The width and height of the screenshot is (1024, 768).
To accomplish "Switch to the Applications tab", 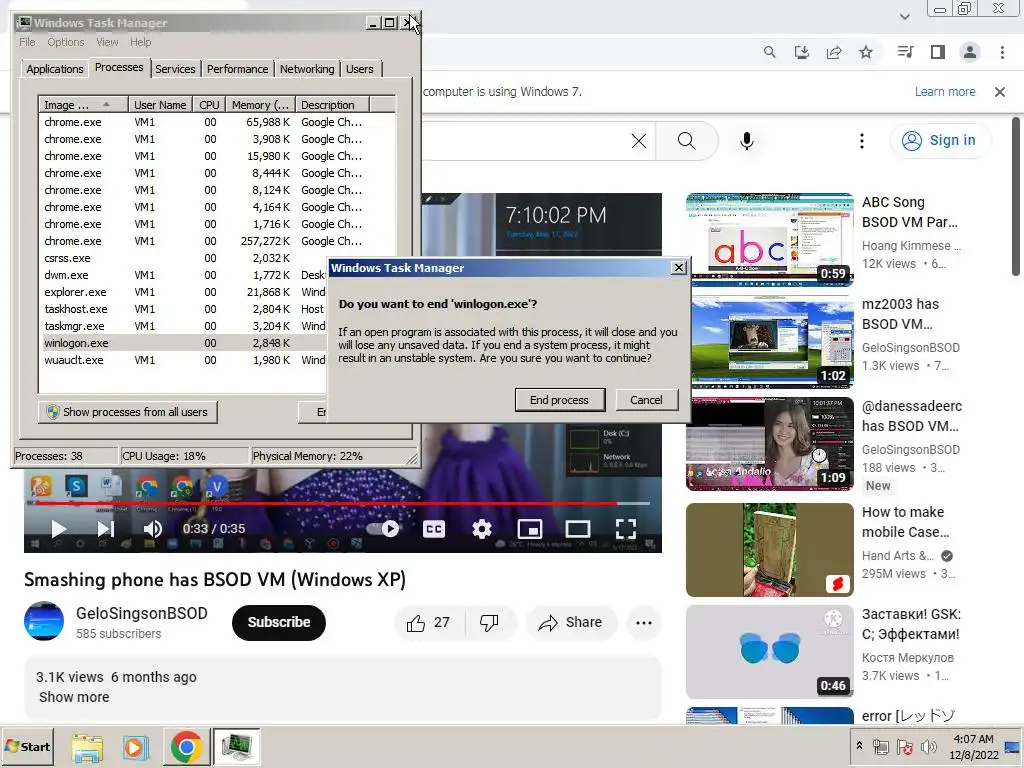I will [x=55, y=69].
